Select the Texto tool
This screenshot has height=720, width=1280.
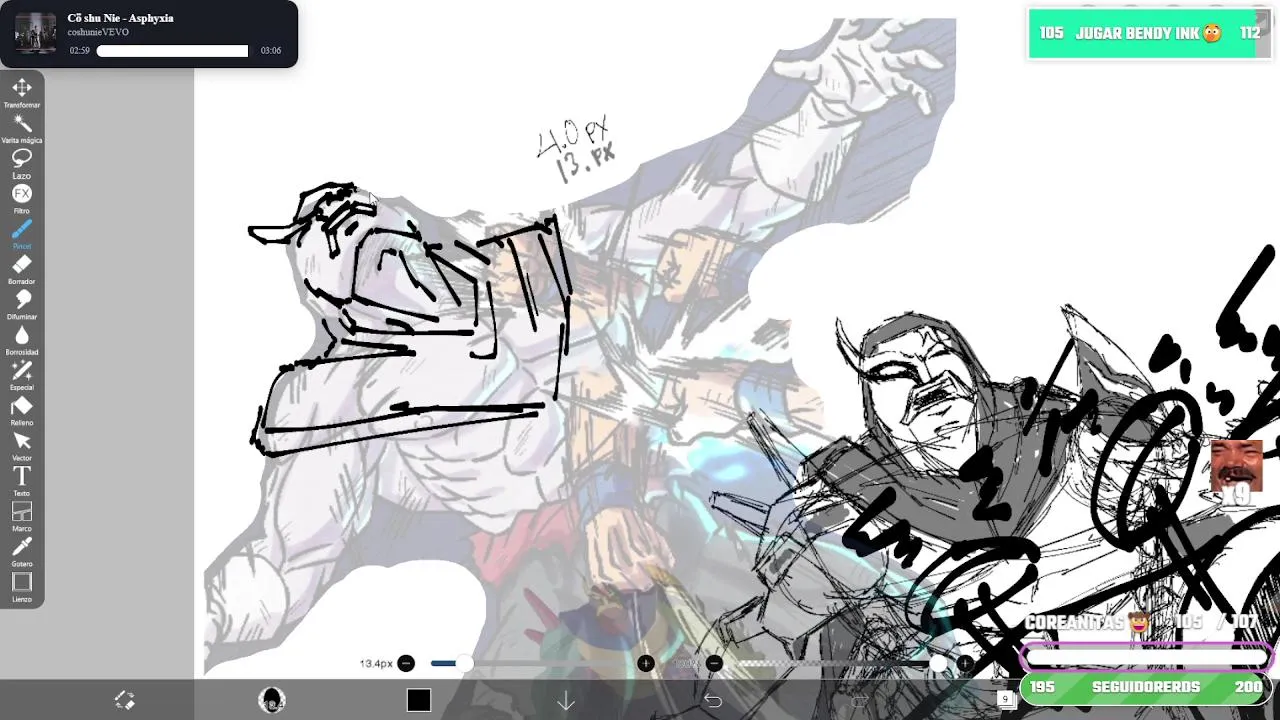tap(22, 481)
